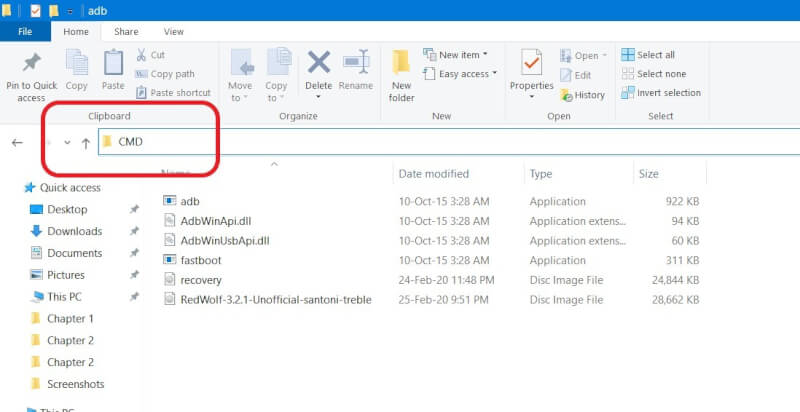Open the Customize Quick Access Toolbar arrow

(x=69, y=11)
